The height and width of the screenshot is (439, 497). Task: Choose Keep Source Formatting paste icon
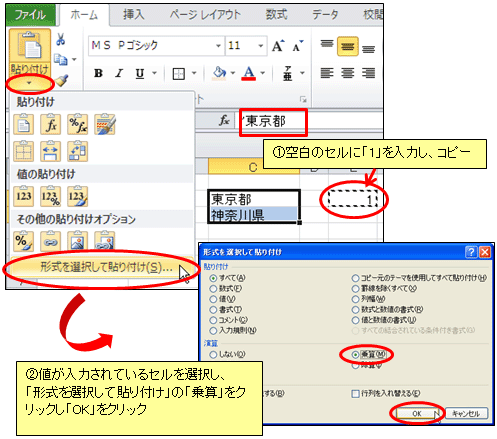click(105, 124)
